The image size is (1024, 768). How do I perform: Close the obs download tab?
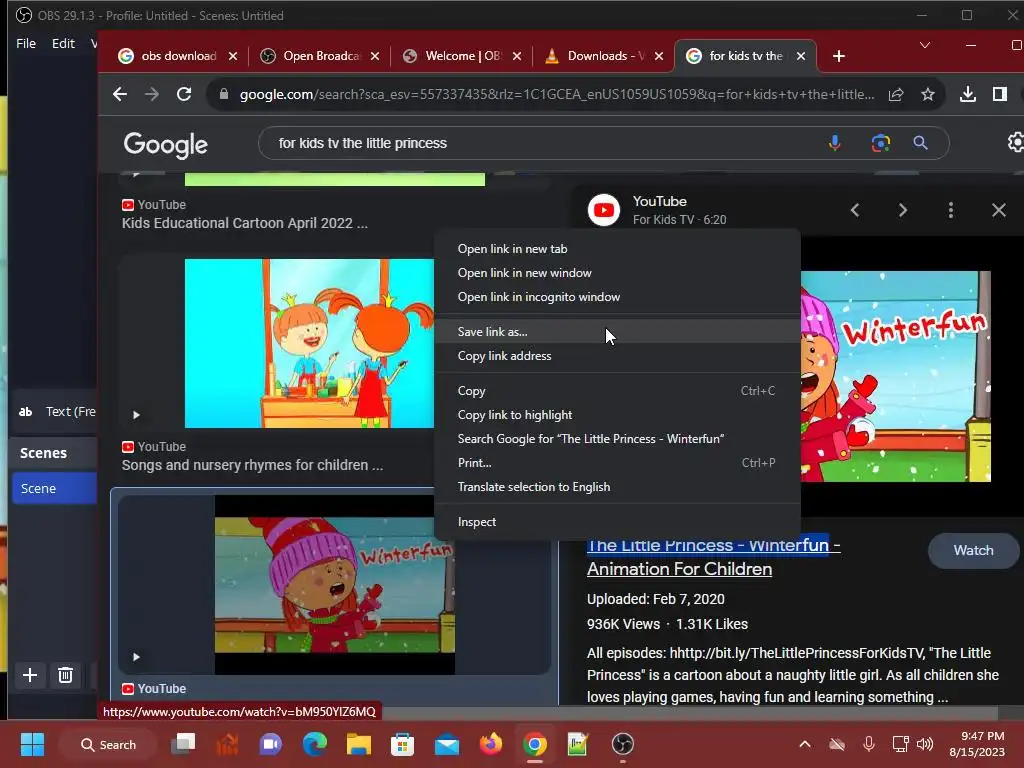[232, 56]
